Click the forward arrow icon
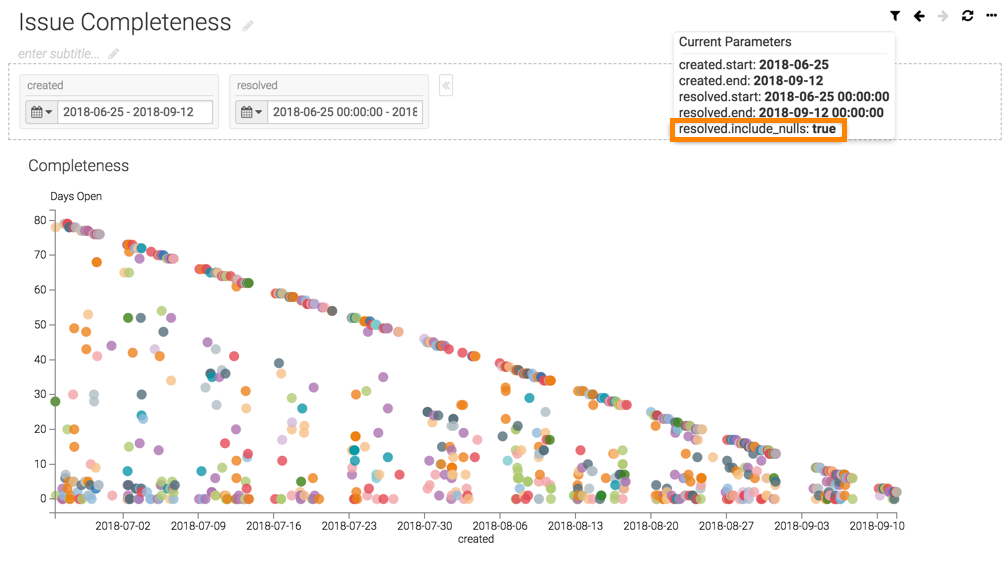 (943, 16)
